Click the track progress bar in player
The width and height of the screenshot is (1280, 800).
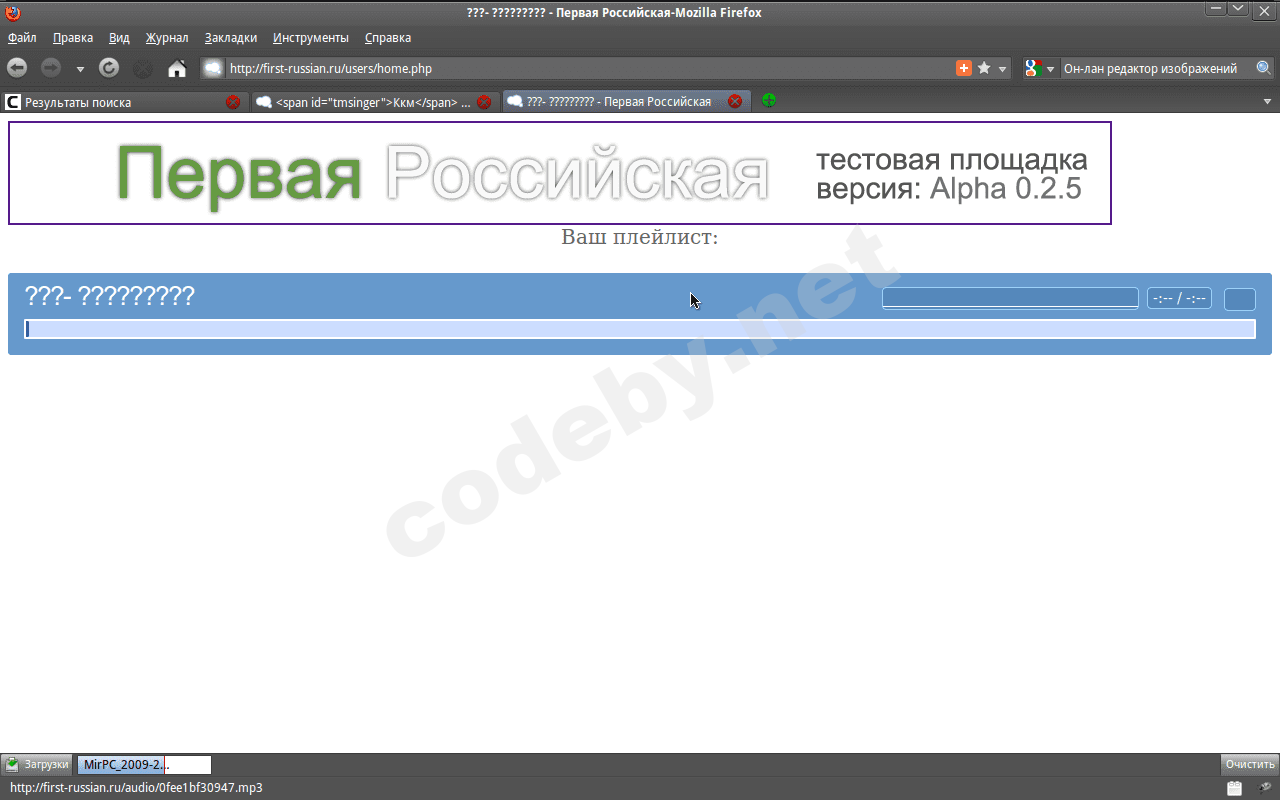(640, 330)
